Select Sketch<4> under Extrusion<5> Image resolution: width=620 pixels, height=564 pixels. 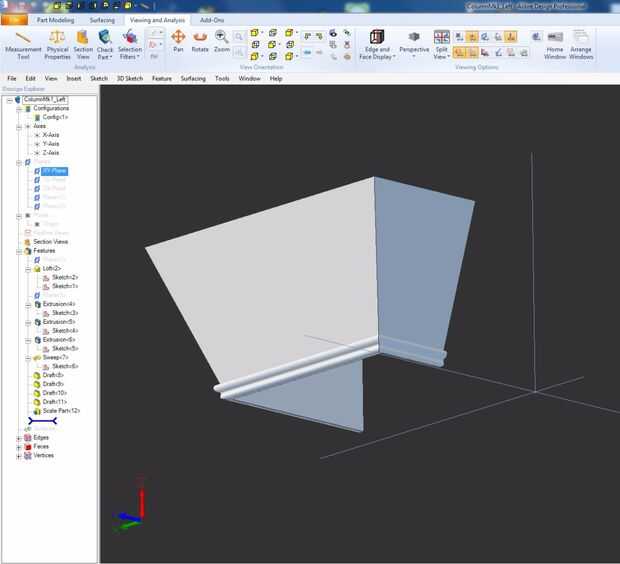(x=65, y=331)
